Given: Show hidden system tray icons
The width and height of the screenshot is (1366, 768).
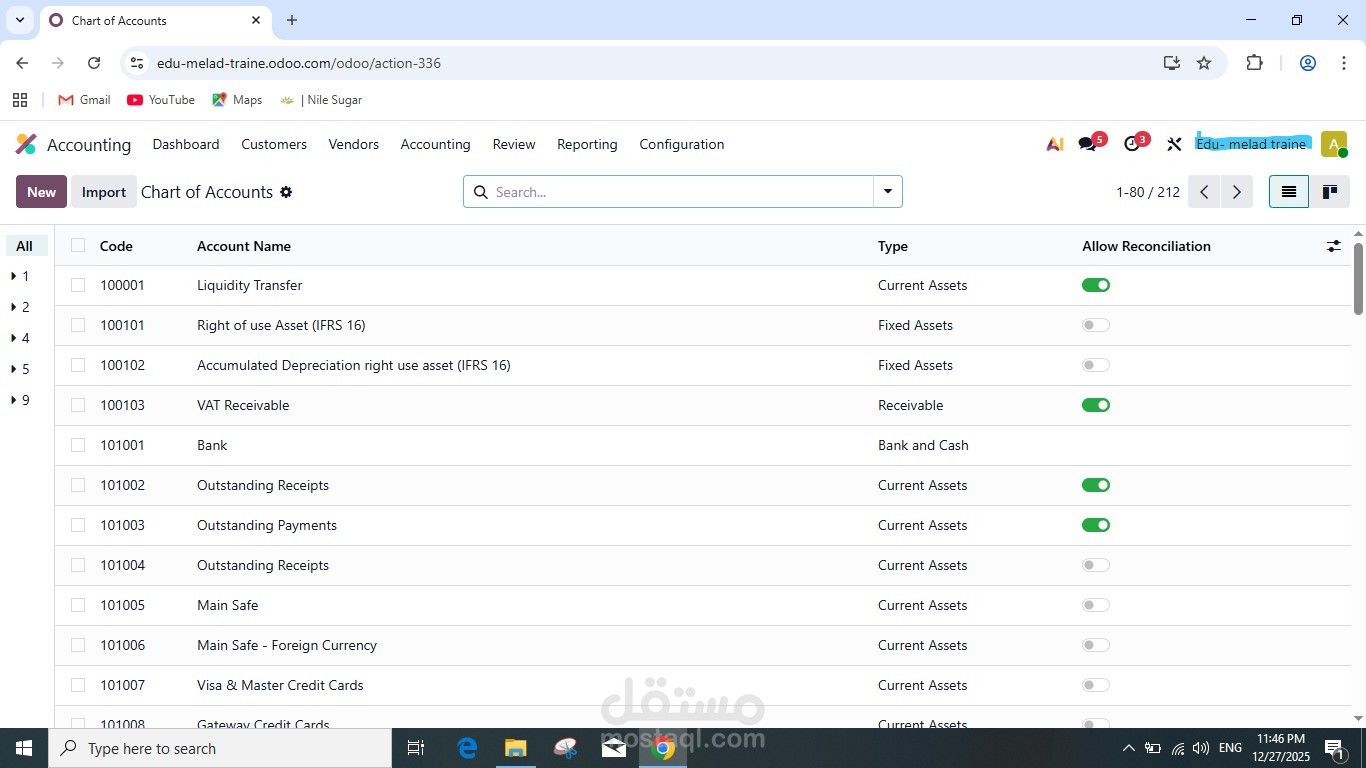Looking at the screenshot, I should tap(1129, 748).
